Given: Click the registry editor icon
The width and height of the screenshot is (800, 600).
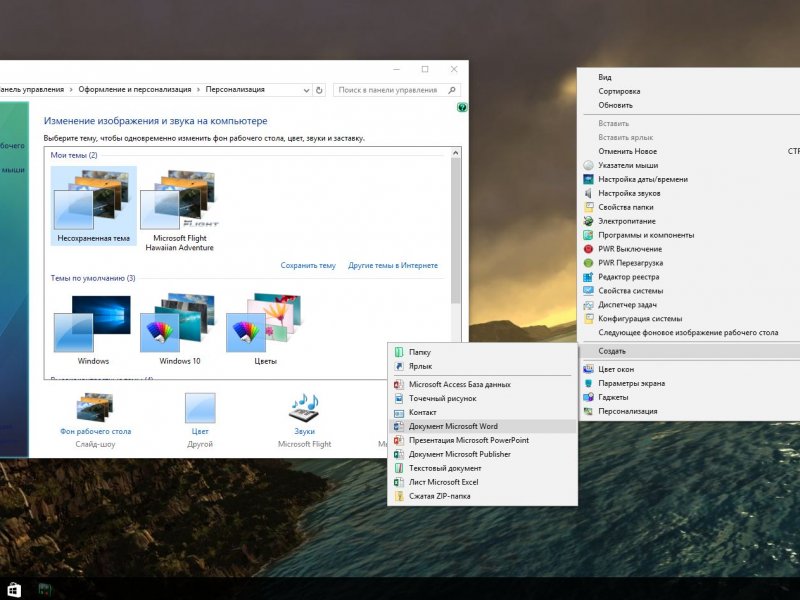Looking at the screenshot, I should click(x=588, y=277).
